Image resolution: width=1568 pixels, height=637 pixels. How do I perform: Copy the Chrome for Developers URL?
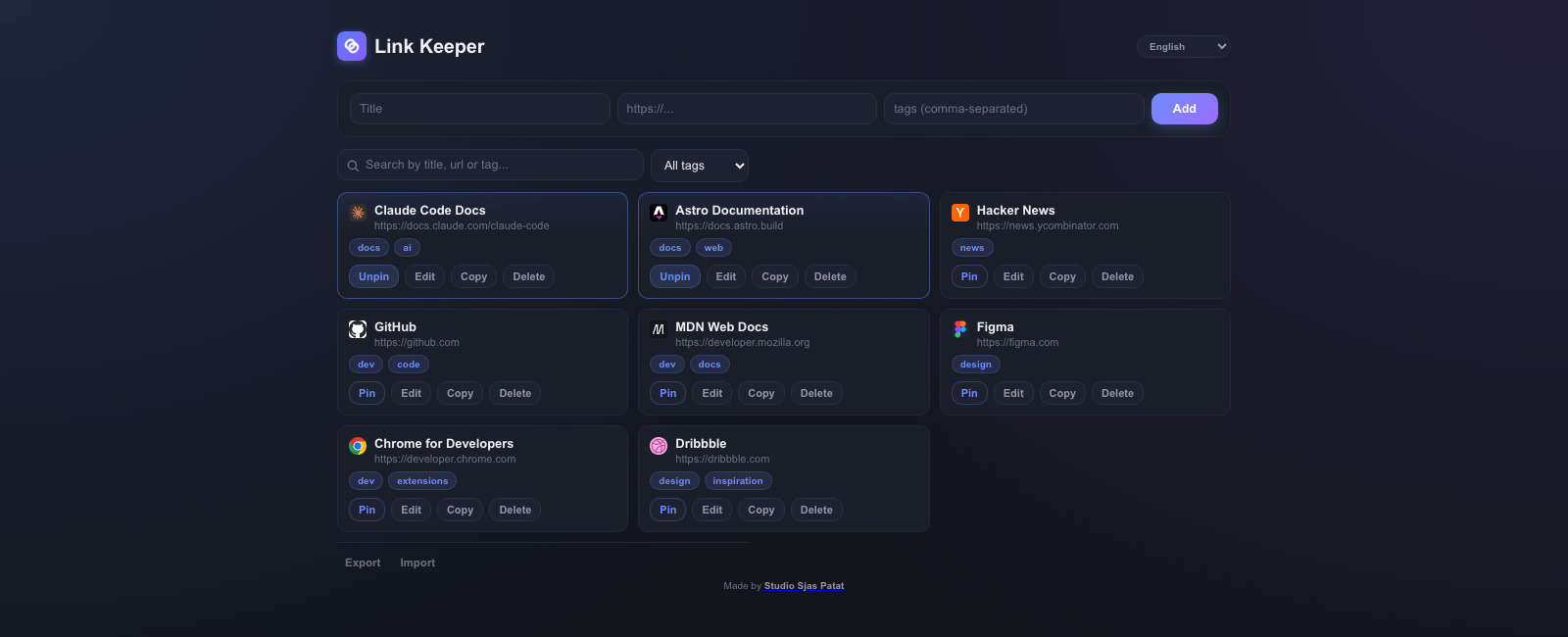click(461, 510)
